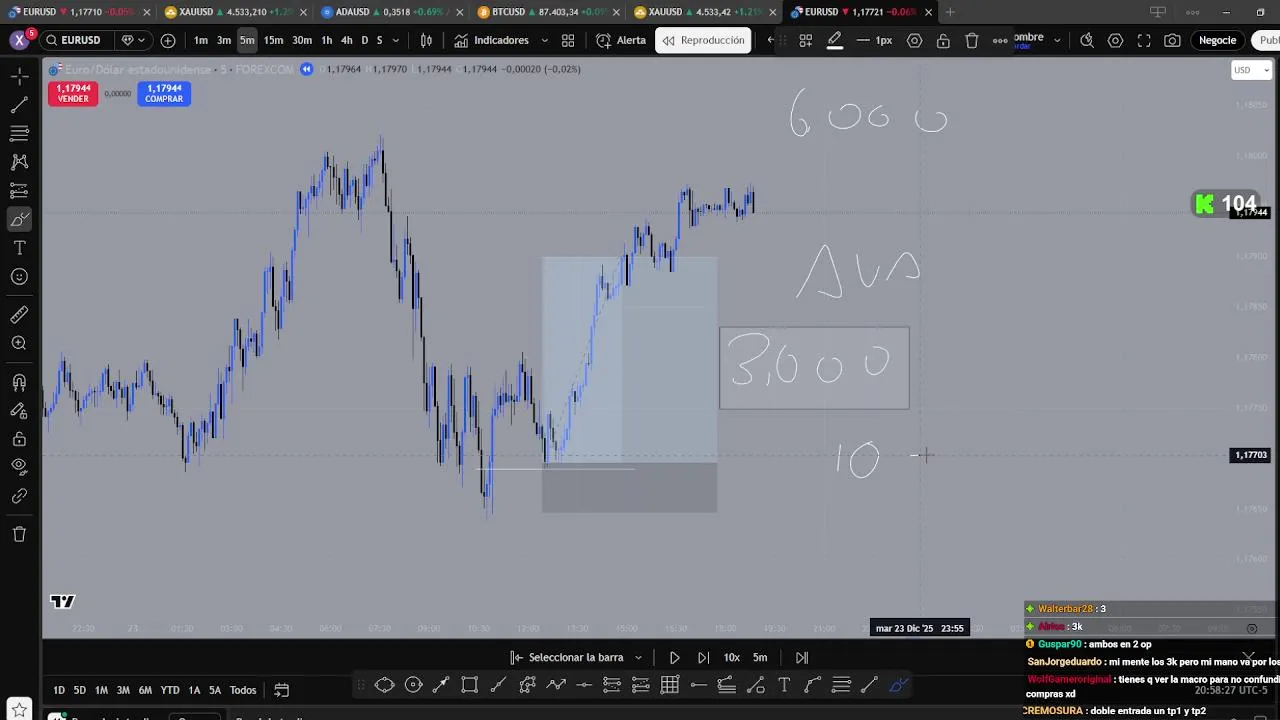Take a chart snapshot with the camera icon
This screenshot has width=1280, height=720.
click(x=1172, y=40)
